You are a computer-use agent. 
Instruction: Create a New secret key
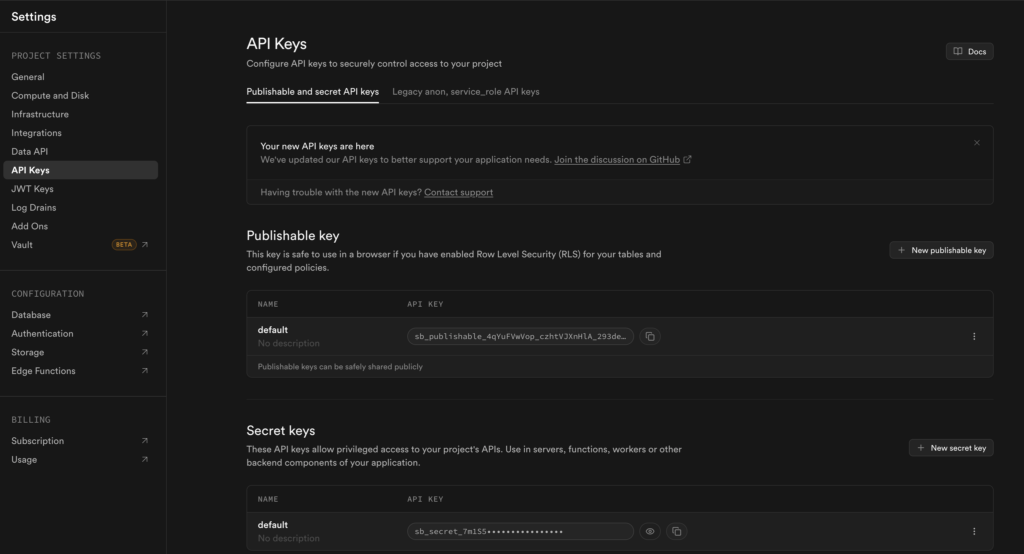coord(950,448)
